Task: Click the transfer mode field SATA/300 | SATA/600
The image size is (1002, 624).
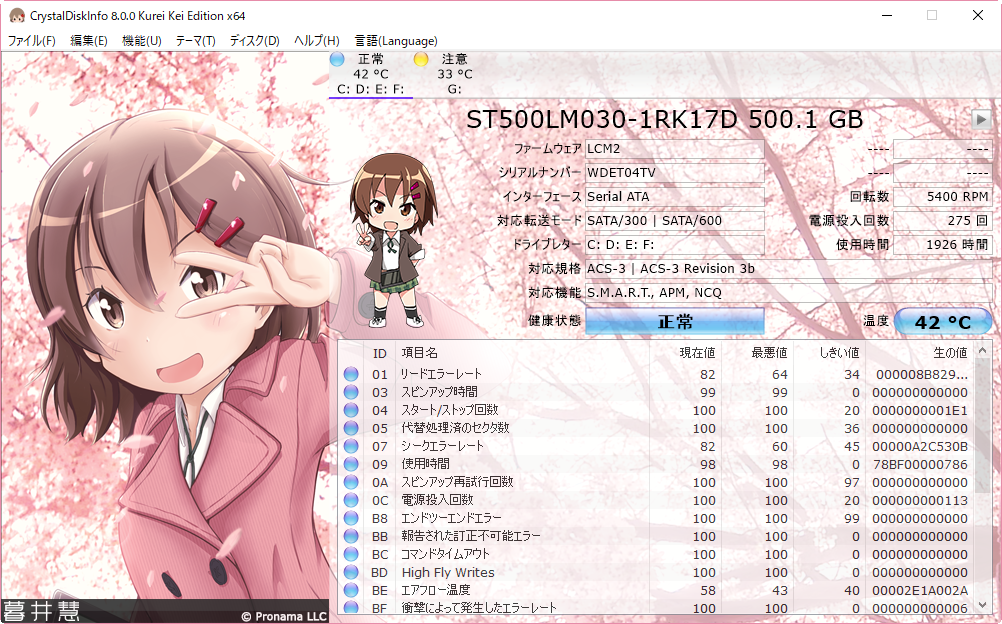Action: pyautogui.click(x=675, y=221)
